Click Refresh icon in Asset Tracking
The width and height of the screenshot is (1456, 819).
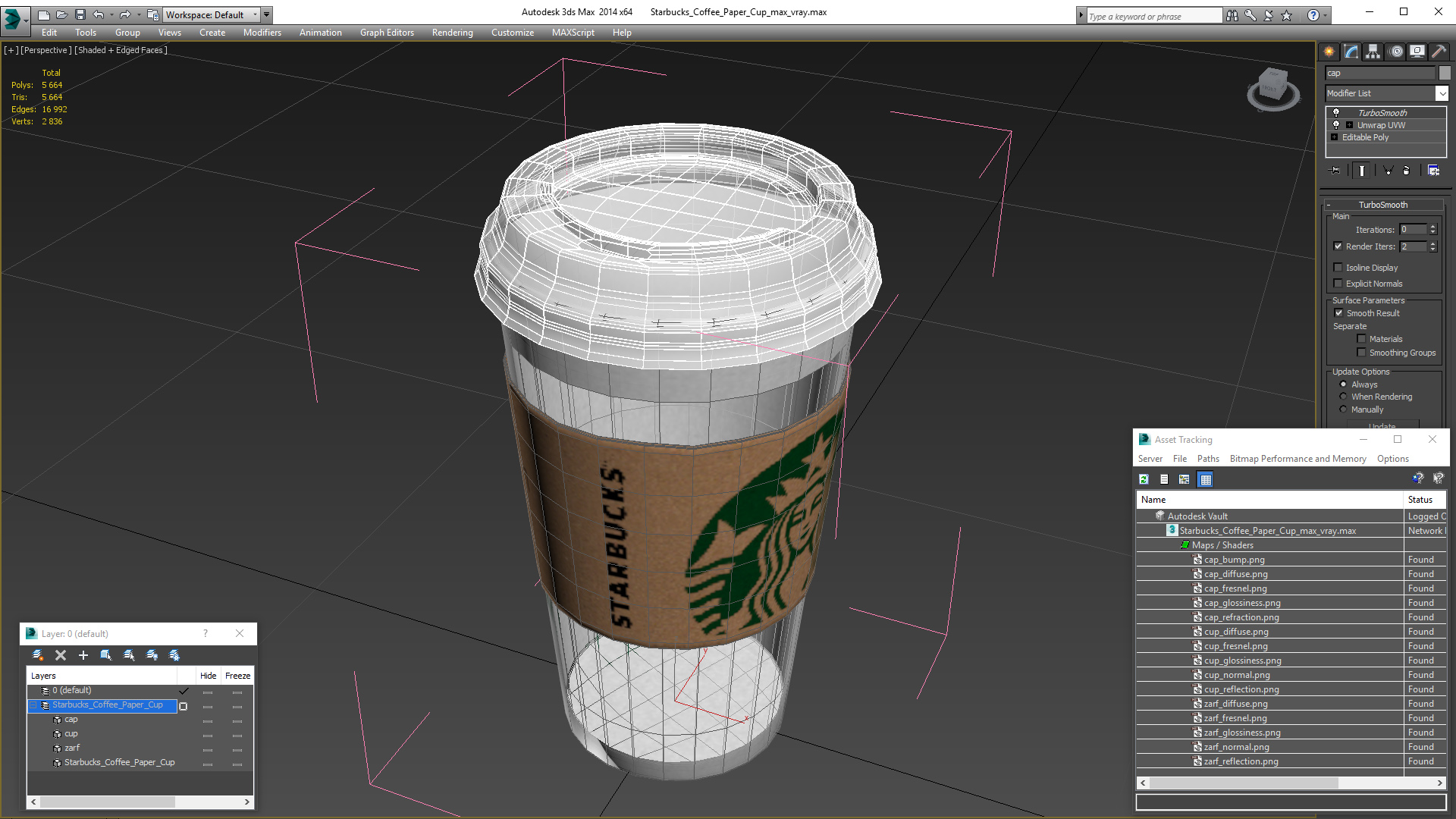(x=1144, y=479)
